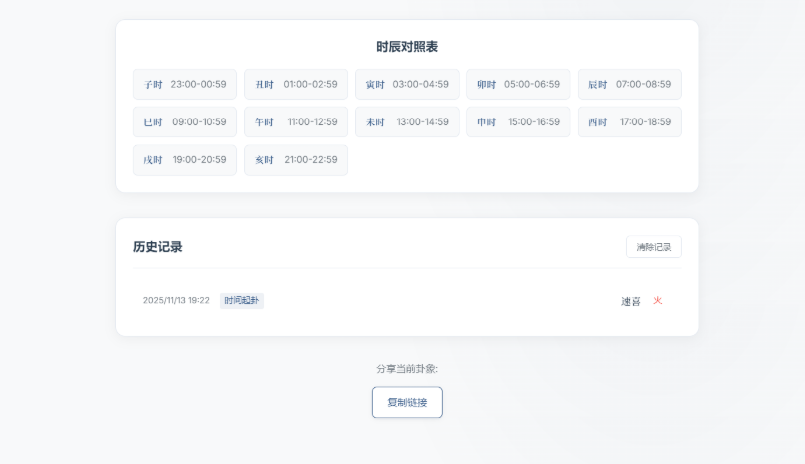Click the 戌时 19:00-20:59 card
The width and height of the screenshot is (805, 464).
coord(185,160)
